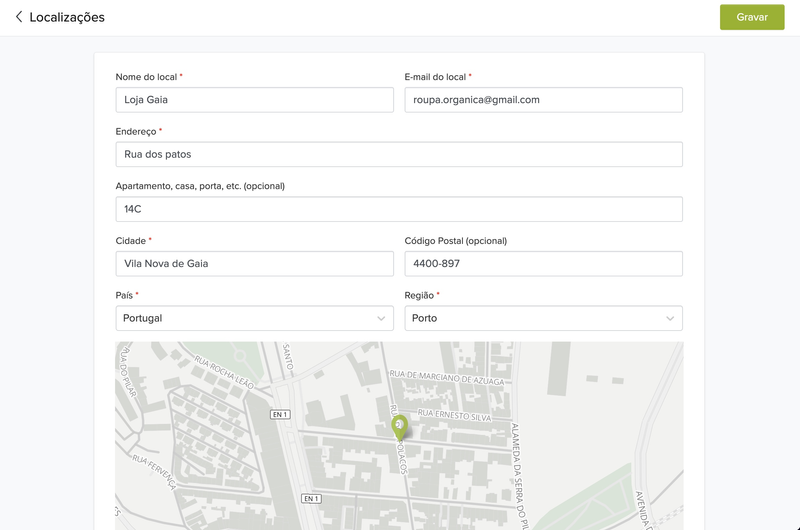Click Rua de Marciano de Azuaga map label
Viewport: 800px width, 530px height.
coord(447,377)
